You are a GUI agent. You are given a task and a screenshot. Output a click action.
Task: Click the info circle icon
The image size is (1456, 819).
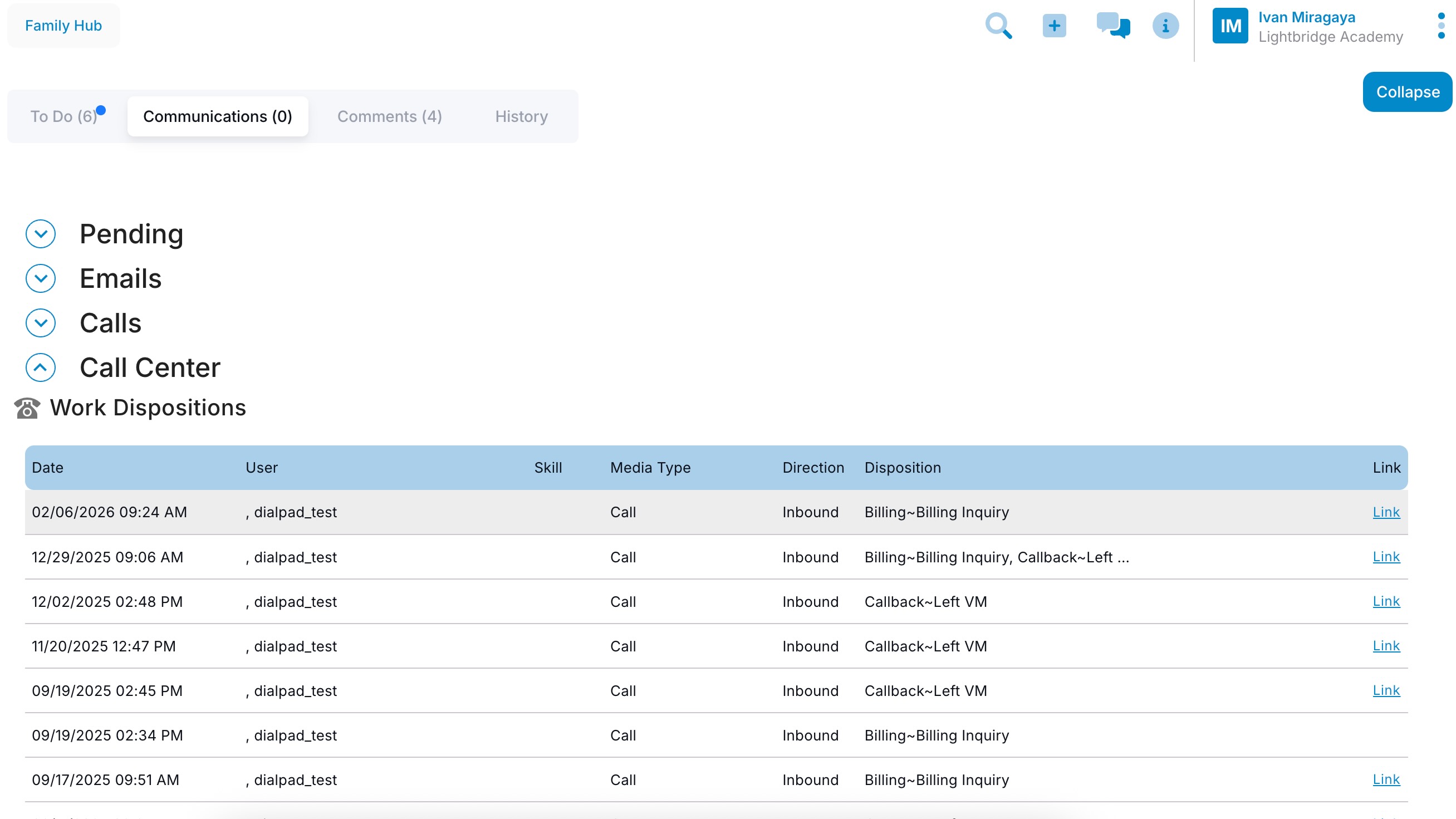[x=1165, y=26]
